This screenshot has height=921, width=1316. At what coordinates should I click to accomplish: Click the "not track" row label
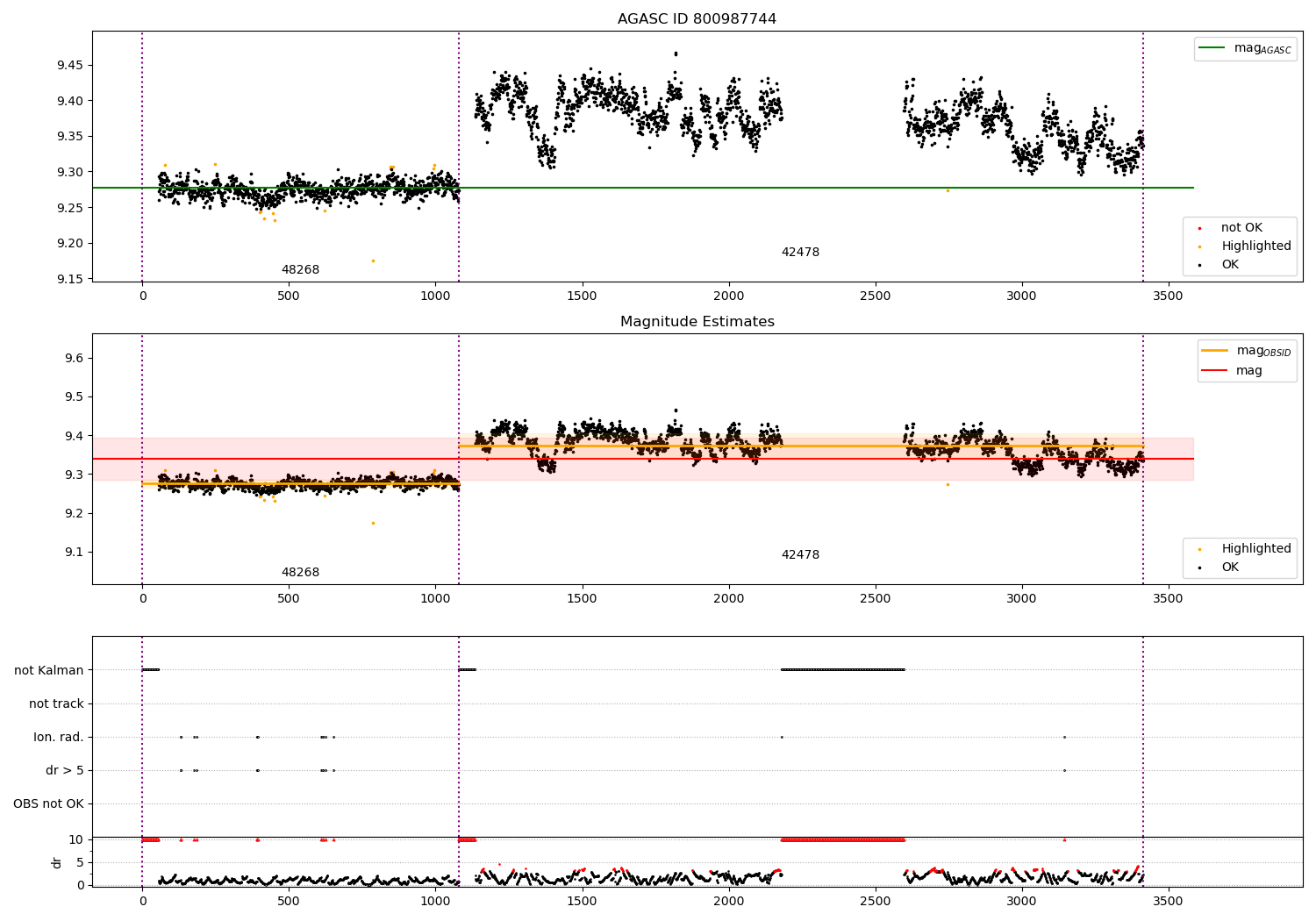(x=56, y=703)
